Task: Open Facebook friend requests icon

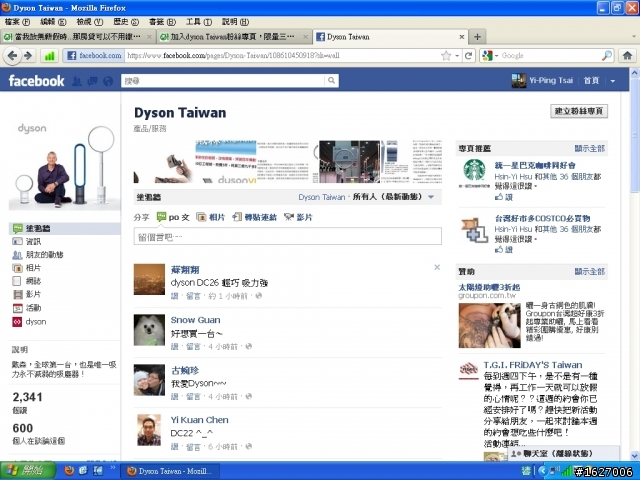Action: click(x=77, y=81)
